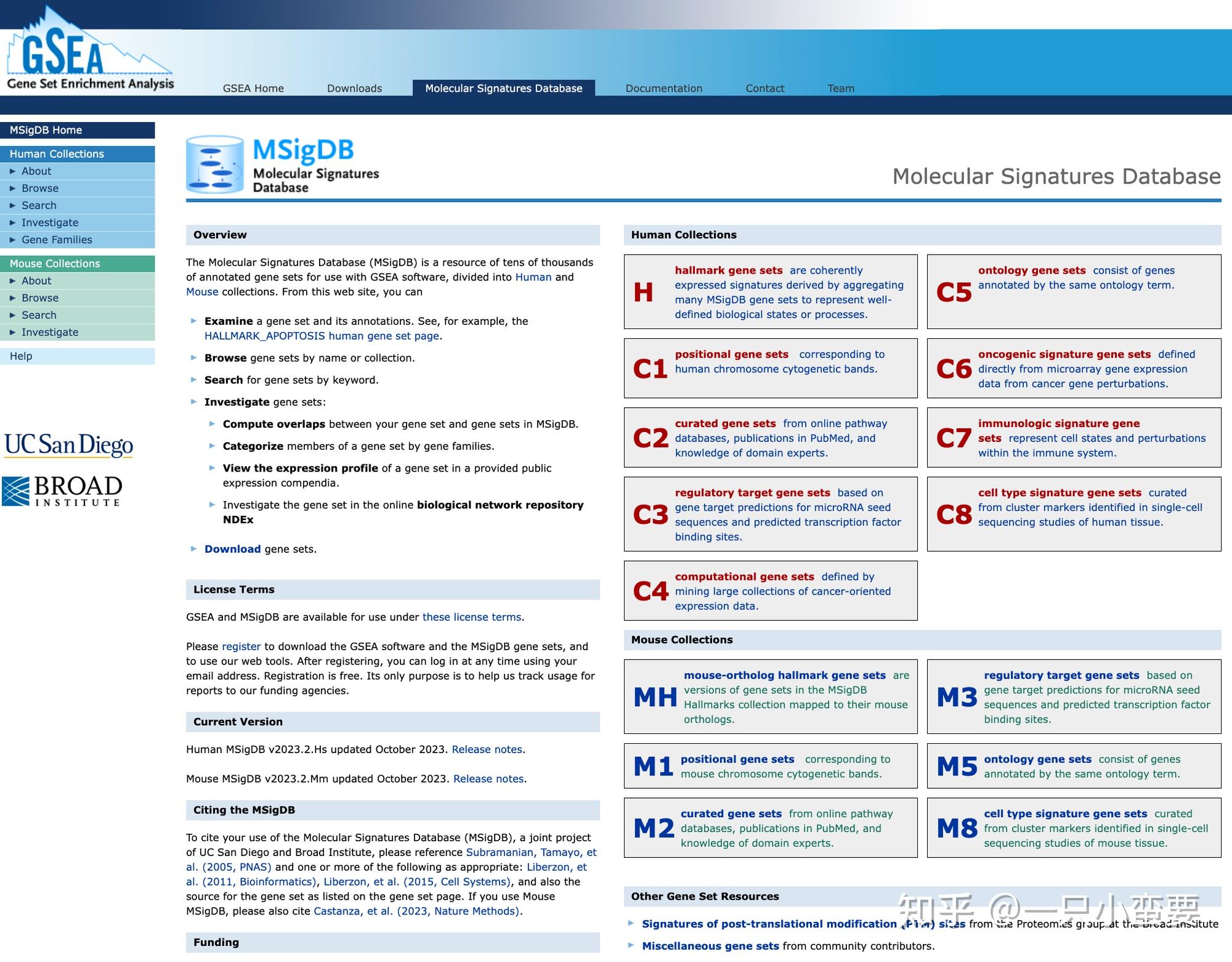
Task: Open the M8 cell type signature collection
Action: point(1065,813)
